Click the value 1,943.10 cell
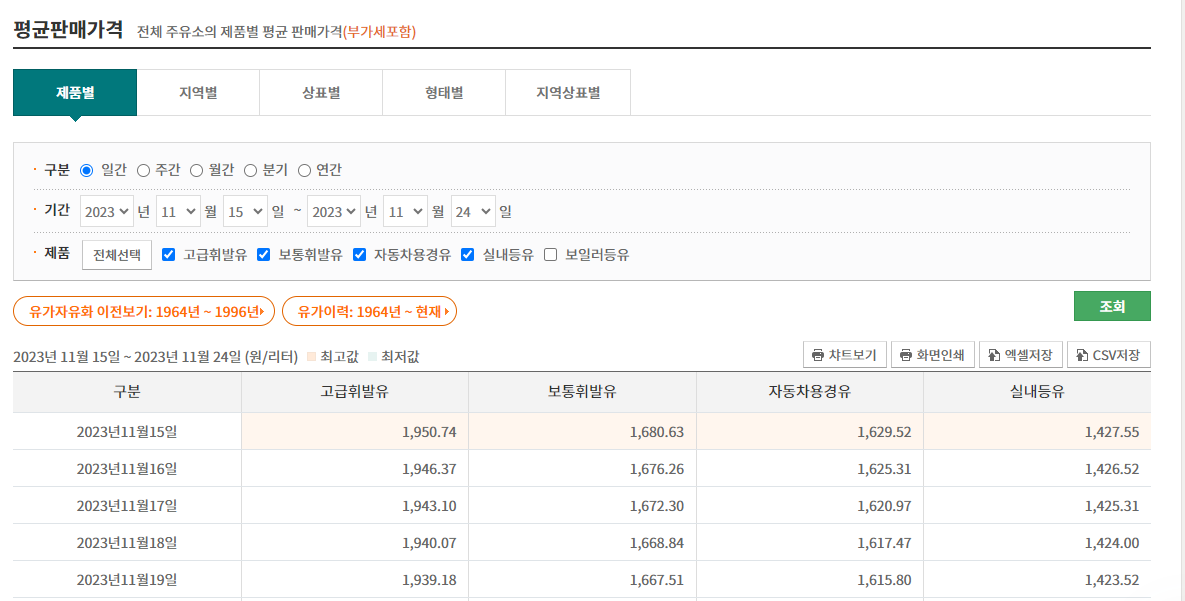This screenshot has width=1185, height=601. (x=355, y=506)
